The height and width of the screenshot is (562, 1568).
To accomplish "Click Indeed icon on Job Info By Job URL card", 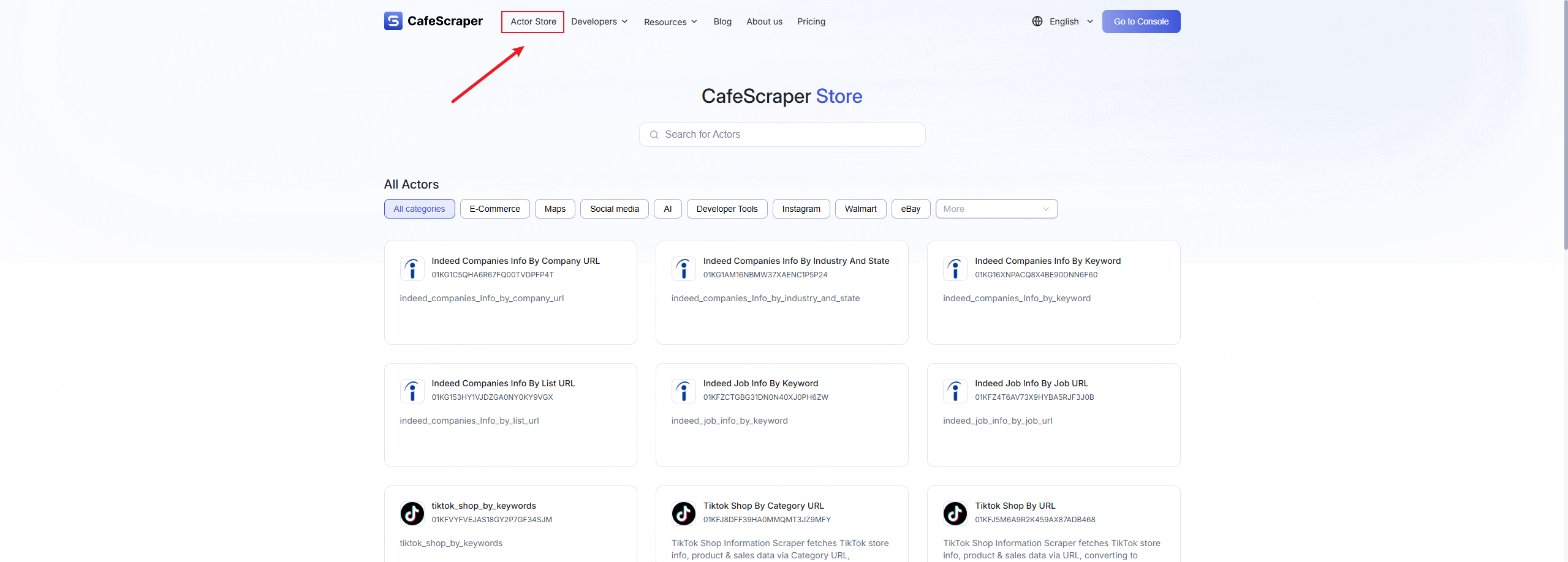I will [x=955, y=391].
